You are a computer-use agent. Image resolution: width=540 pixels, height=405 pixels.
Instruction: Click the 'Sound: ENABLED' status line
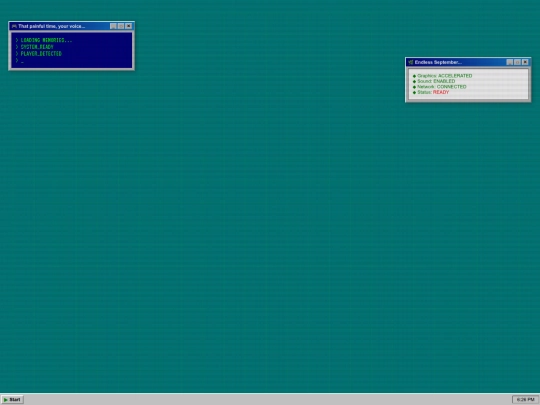pos(434,81)
